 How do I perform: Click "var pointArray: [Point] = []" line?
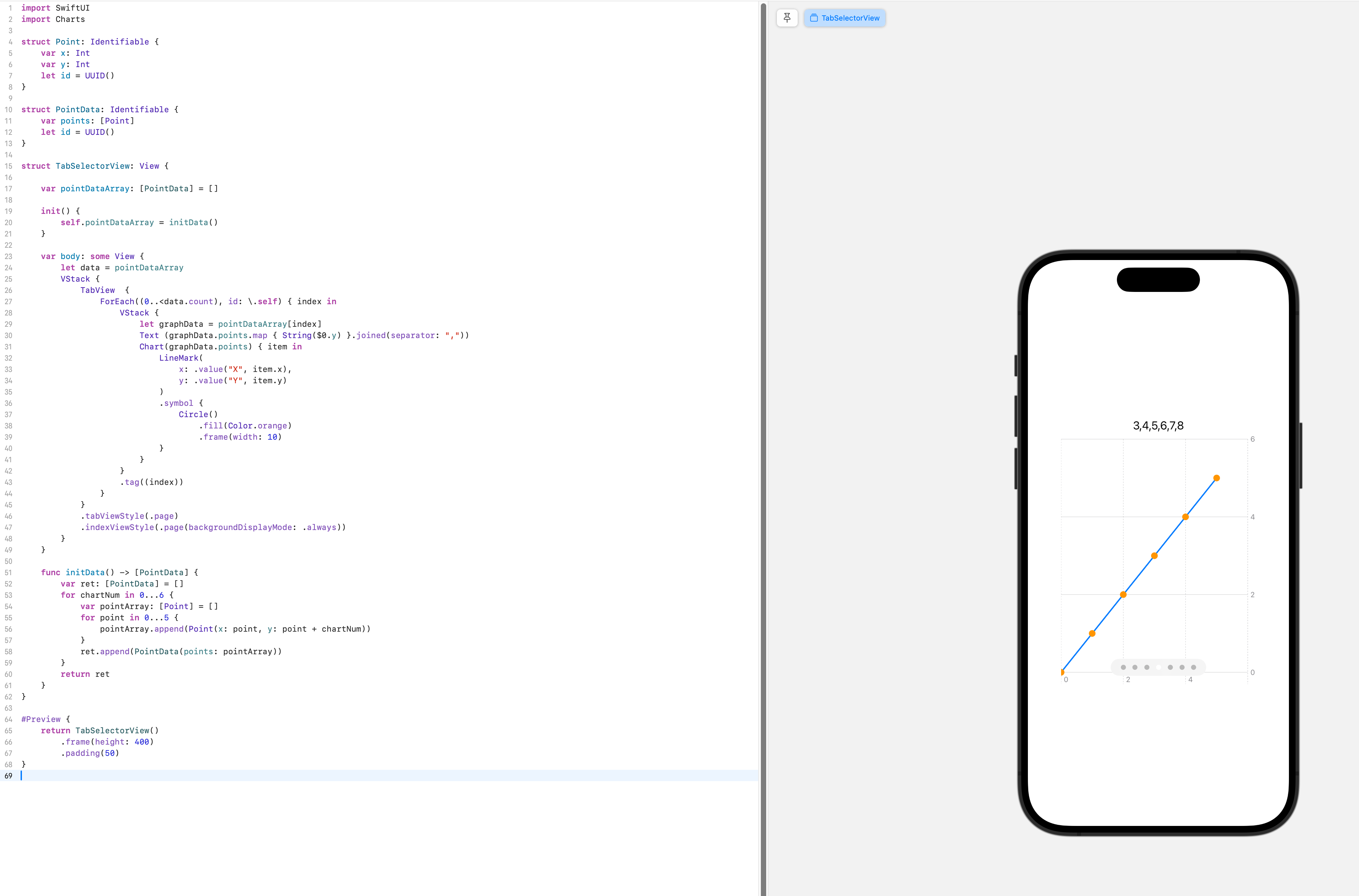click(x=149, y=606)
